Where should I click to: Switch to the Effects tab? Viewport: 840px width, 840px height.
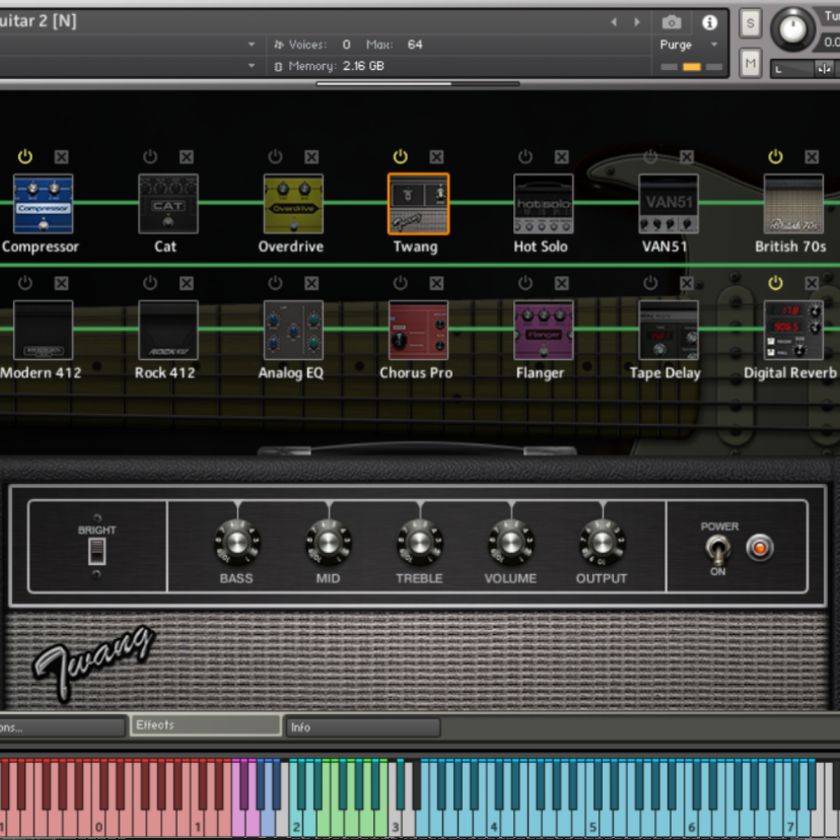click(x=206, y=725)
